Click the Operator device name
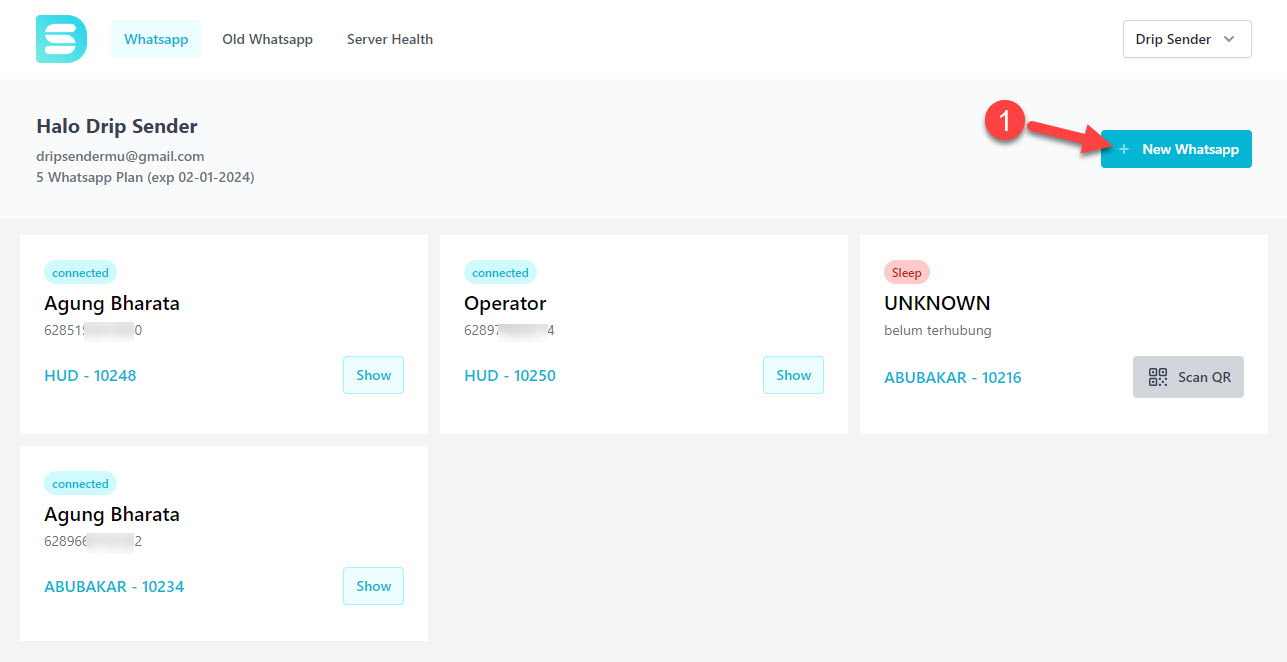 pyautogui.click(x=505, y=303)
